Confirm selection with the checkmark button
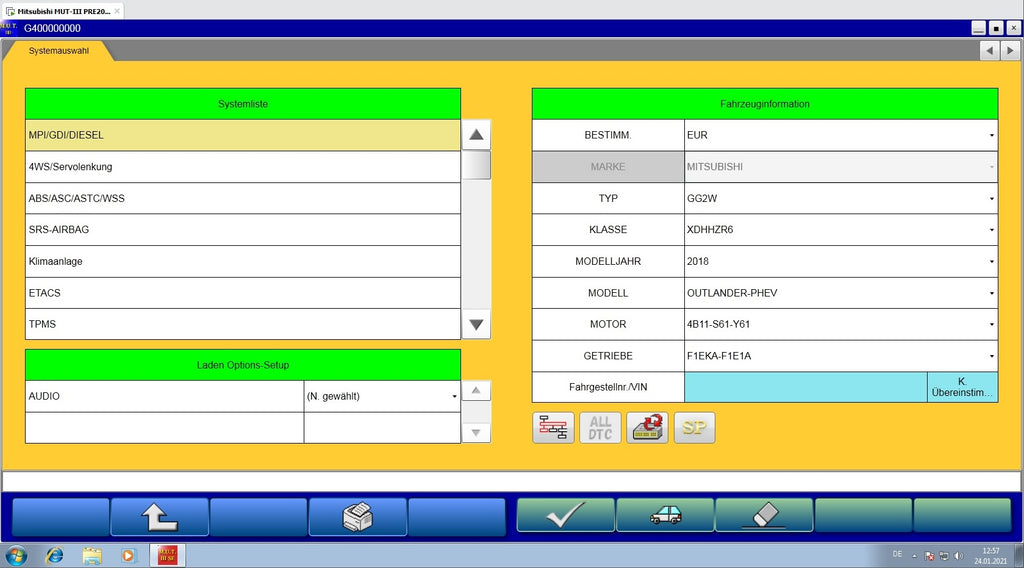This screenshot has height=568, width=1024. tap(565, 516)
